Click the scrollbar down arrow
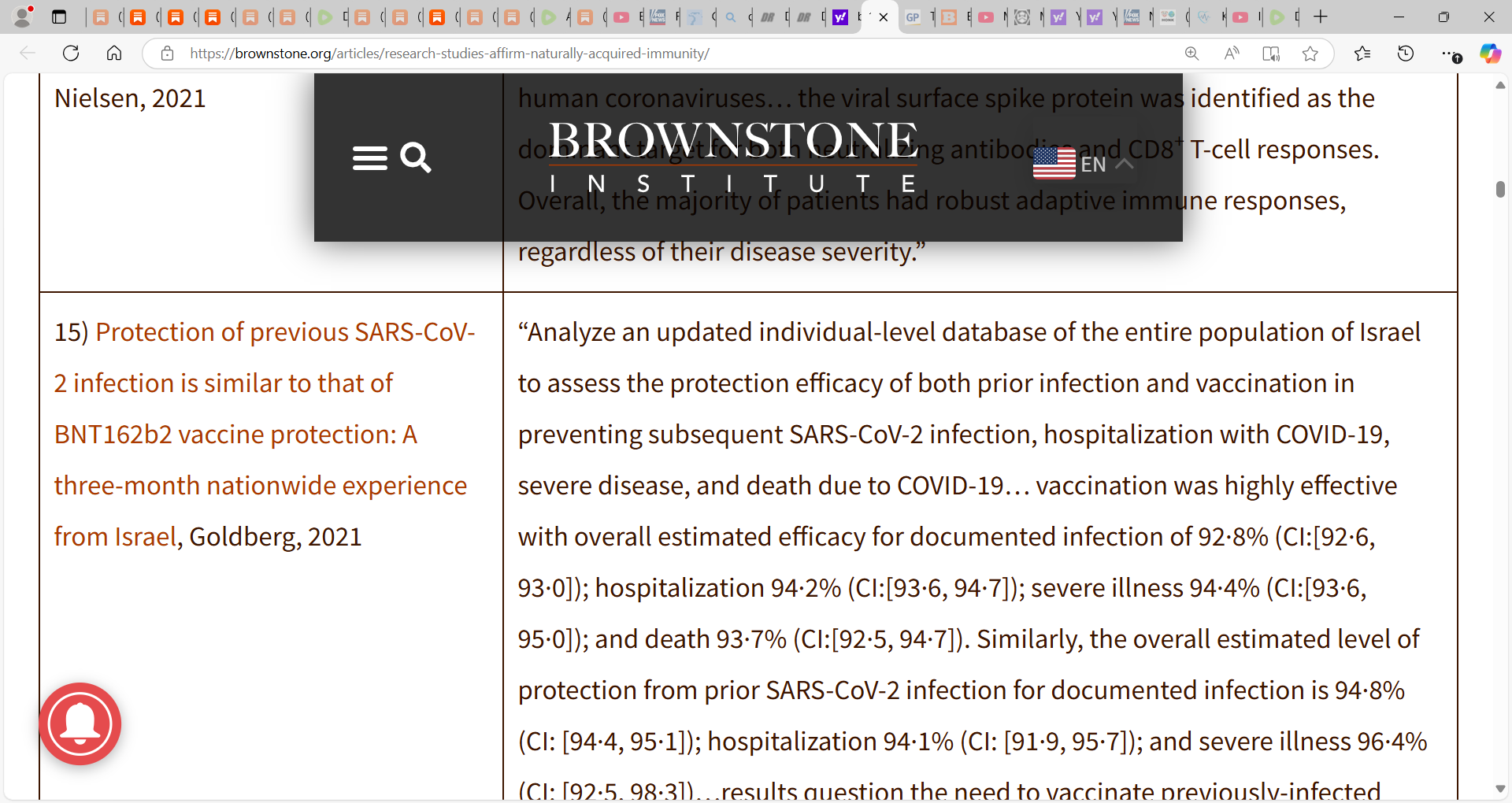1512x803 pixels. pos(1500,789)
